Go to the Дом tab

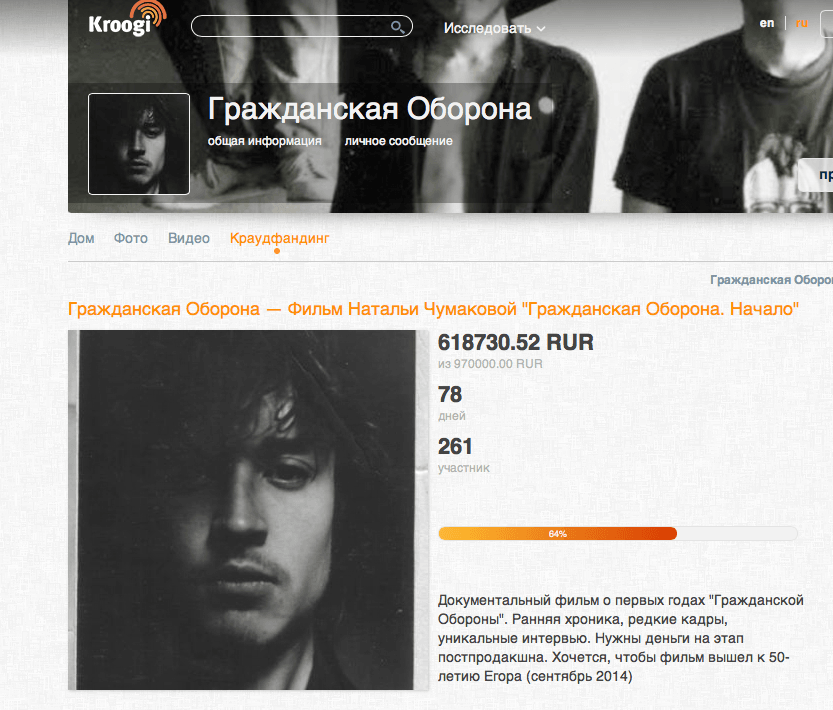[81, 238]
